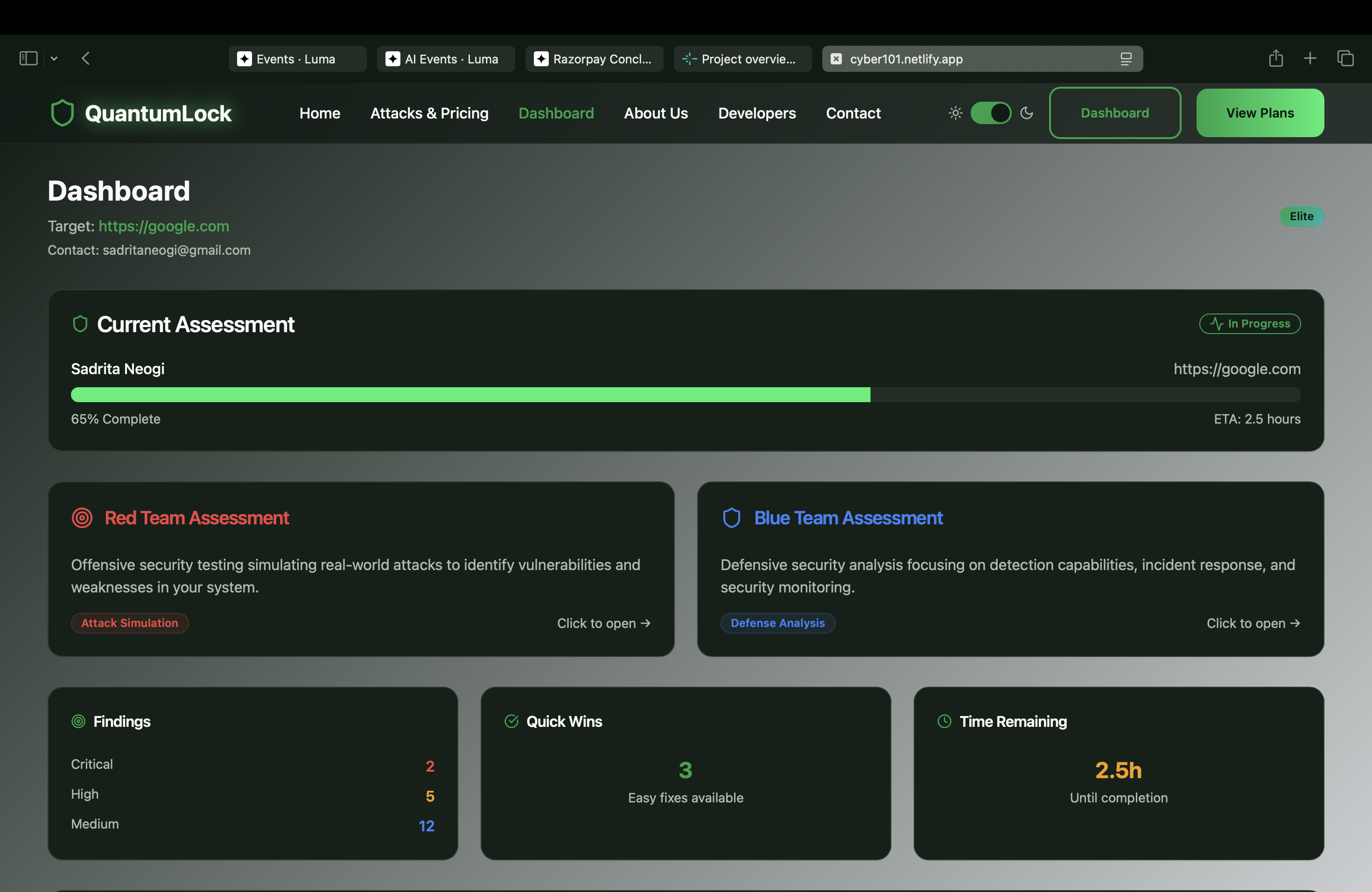Click the QuantumLock shield logo icon
The image size is (1372, 892).
click(62, 113)
